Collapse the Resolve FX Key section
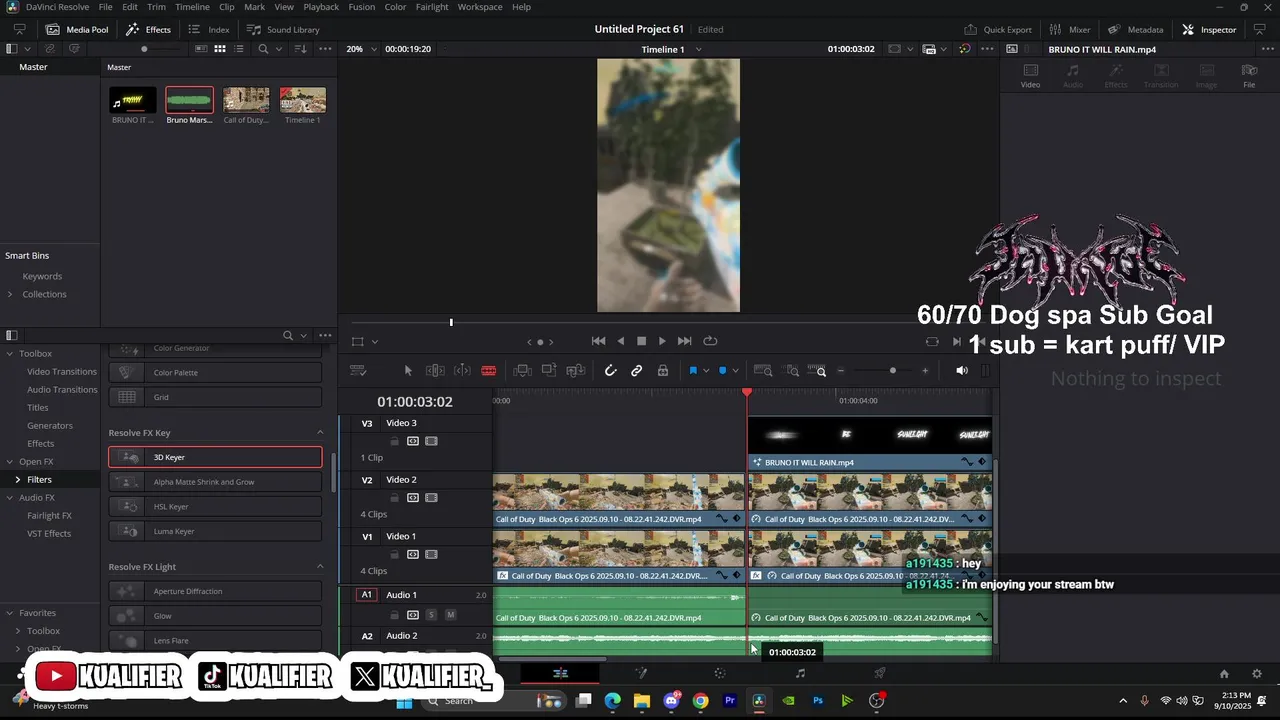Viewport: 1280px width, 720px height. (320, 433)
